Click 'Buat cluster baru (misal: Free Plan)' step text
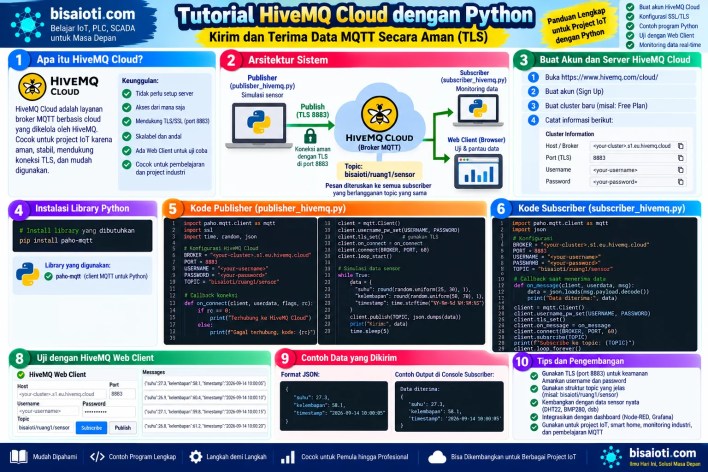The width and height of the screenshot is (708, 472). [x=596, y=106]
